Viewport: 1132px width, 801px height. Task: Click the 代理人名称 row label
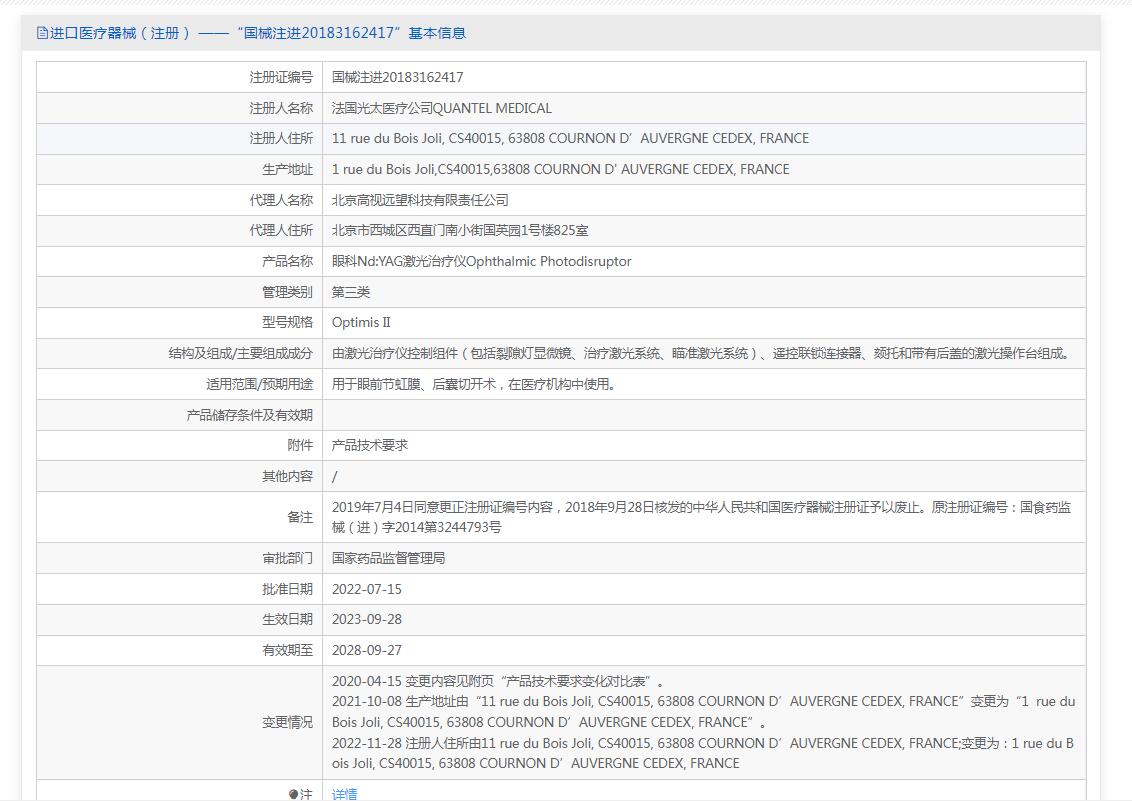pos(281,200)
